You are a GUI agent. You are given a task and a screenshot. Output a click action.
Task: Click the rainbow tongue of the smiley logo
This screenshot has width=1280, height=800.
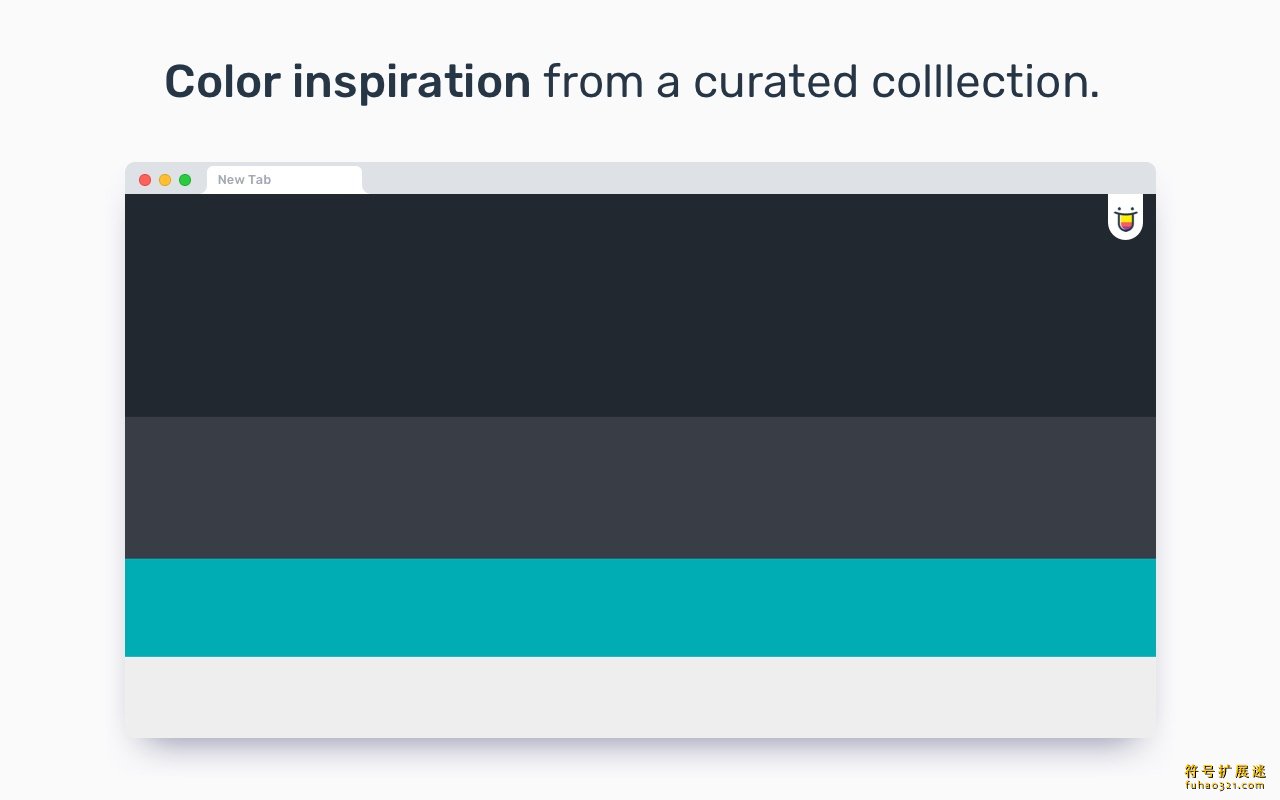1126,226
